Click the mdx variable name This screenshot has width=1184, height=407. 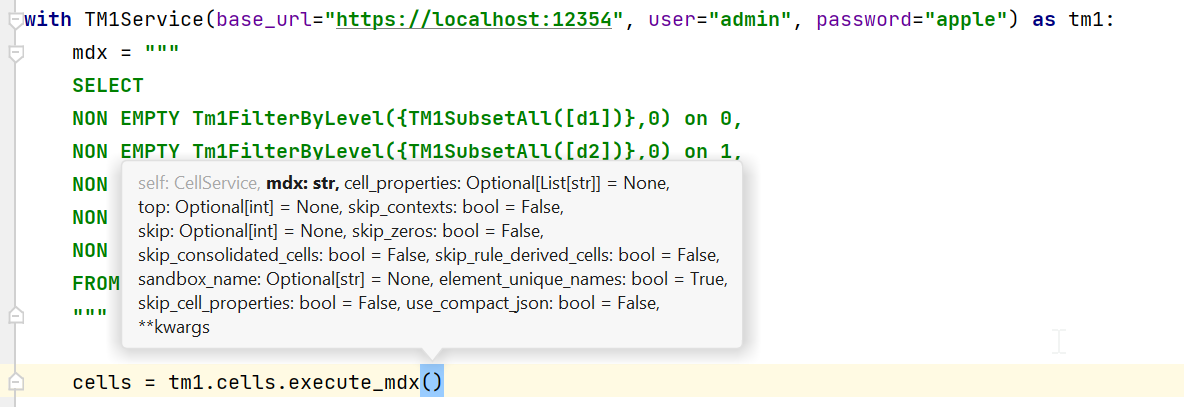click(x=90, y=53)
